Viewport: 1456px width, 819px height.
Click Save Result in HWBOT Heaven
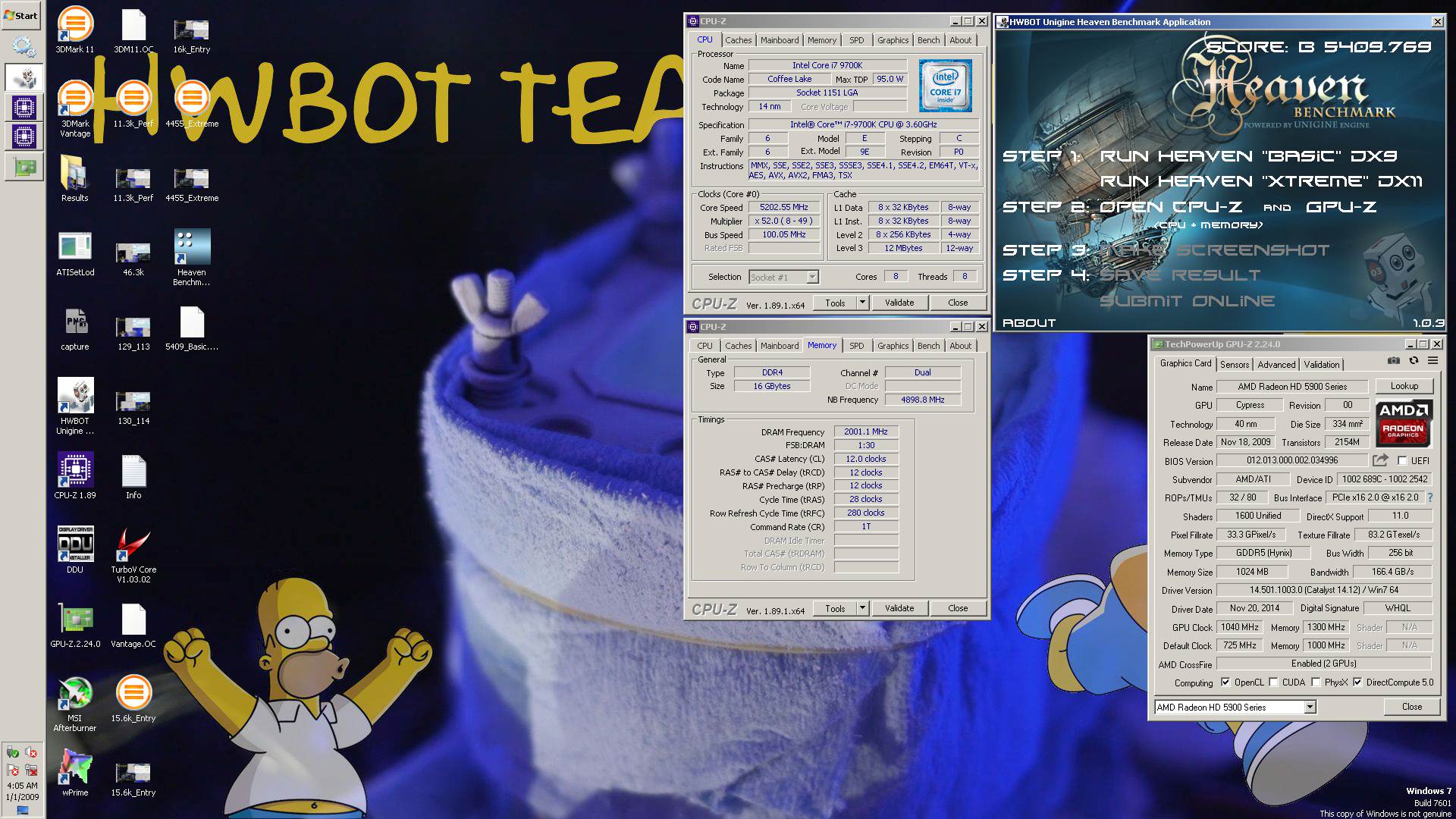tap(1180, 275)
